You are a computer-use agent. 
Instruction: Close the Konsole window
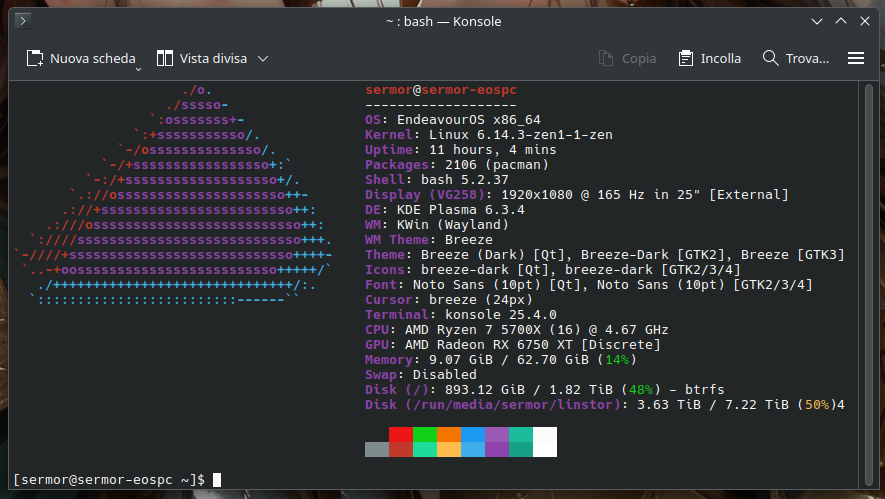[x=865, y=21]
